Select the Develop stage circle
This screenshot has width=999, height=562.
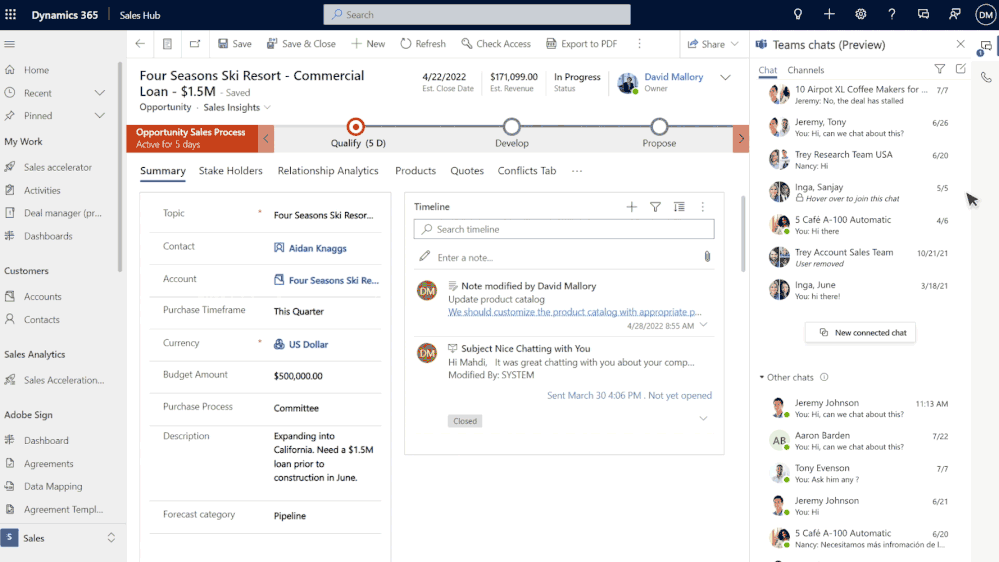[x=512, y=127]
